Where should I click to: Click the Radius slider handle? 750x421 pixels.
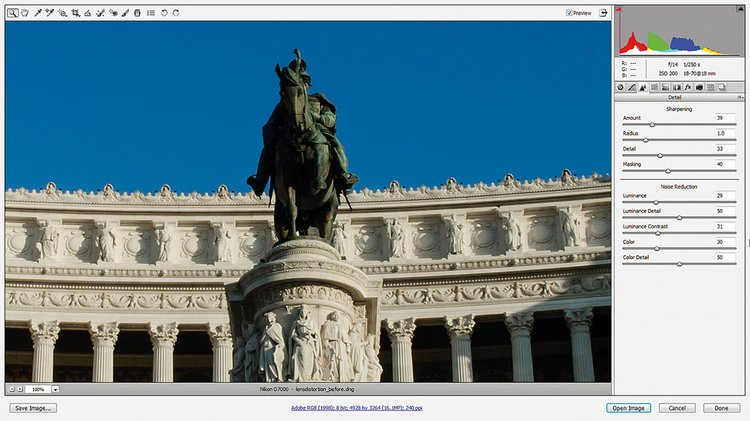click(x=645, y=140)
